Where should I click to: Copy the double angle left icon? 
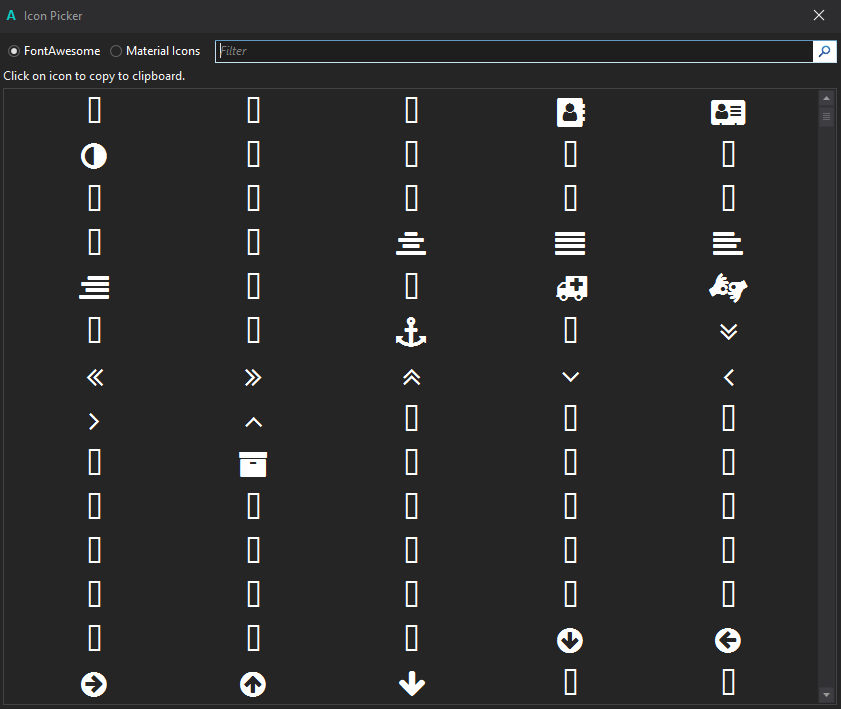(95, 377)
